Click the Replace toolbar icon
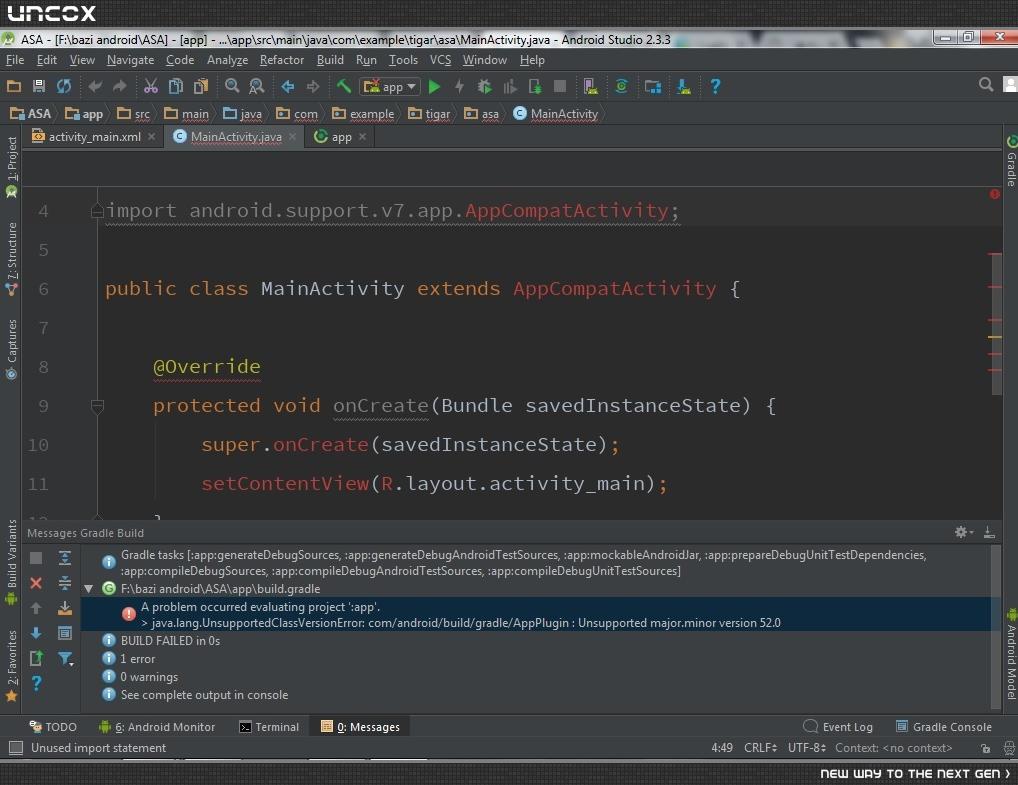Image resolution: width=1018 pixels, height=785 pixels. tap(256, 86)
